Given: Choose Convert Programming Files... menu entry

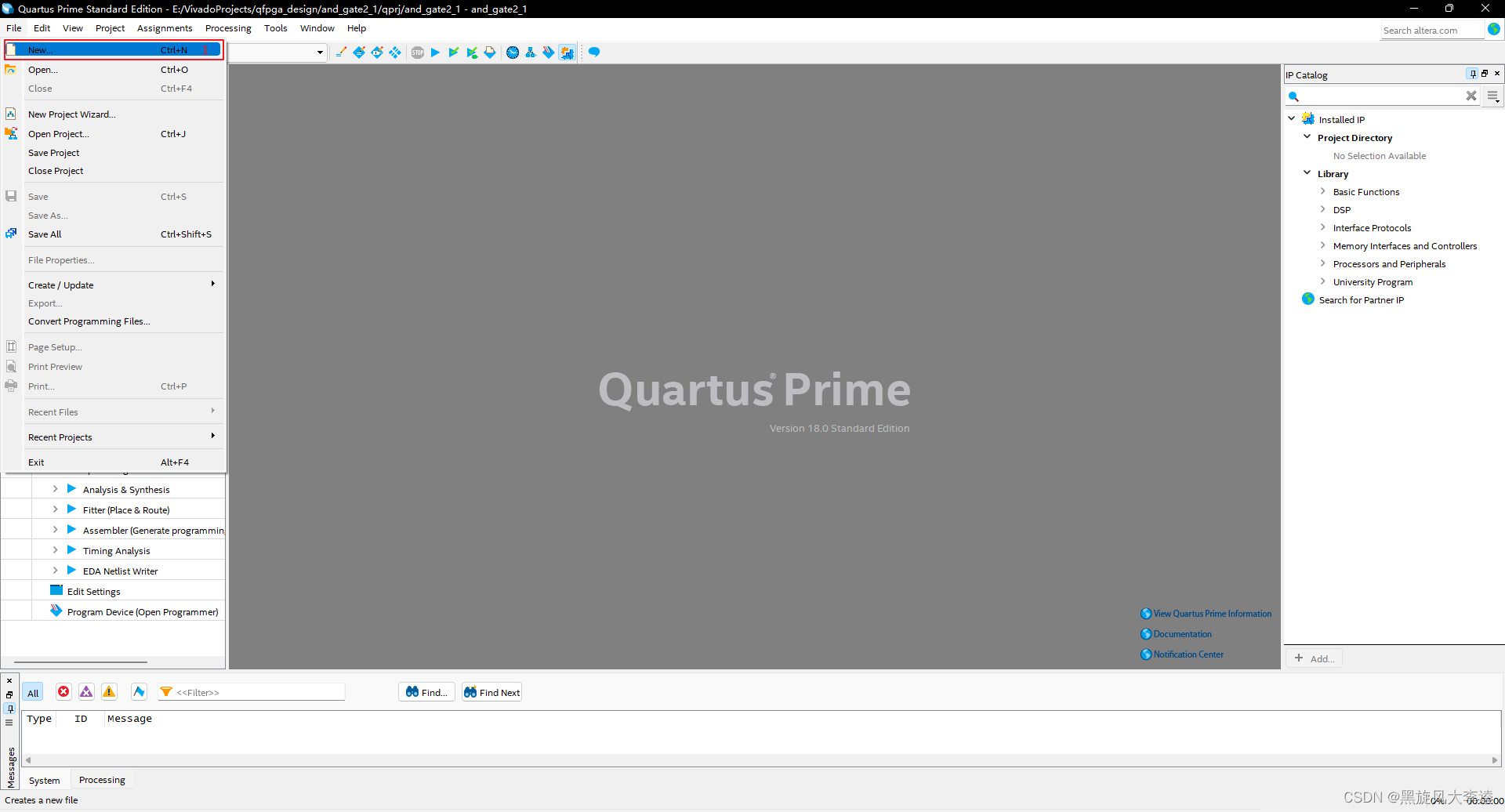Looking at the screenshot, I should click(x=114, y=321).
